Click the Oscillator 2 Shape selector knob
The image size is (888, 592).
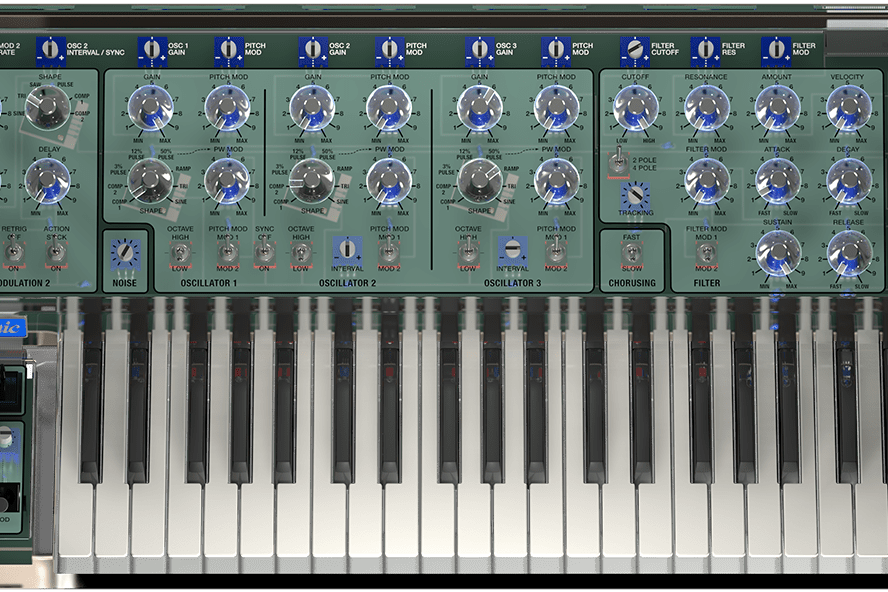311,180
